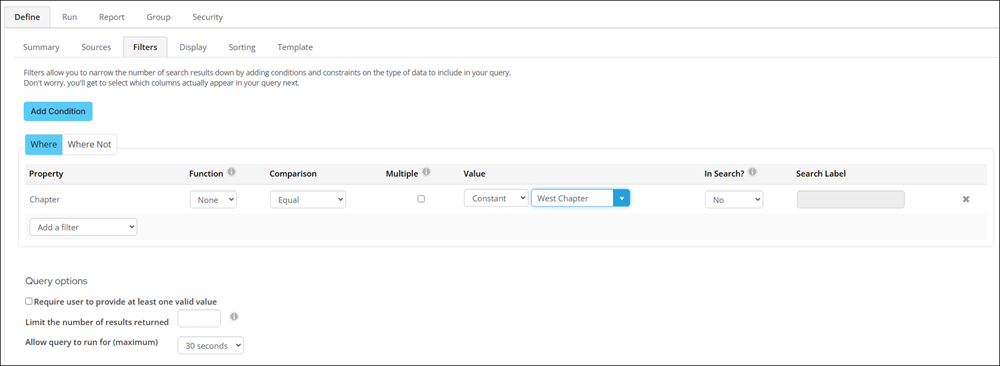Open the In Search No dropdown
The width and height of the screenshot is (1000, 366).
click(734, 200)
